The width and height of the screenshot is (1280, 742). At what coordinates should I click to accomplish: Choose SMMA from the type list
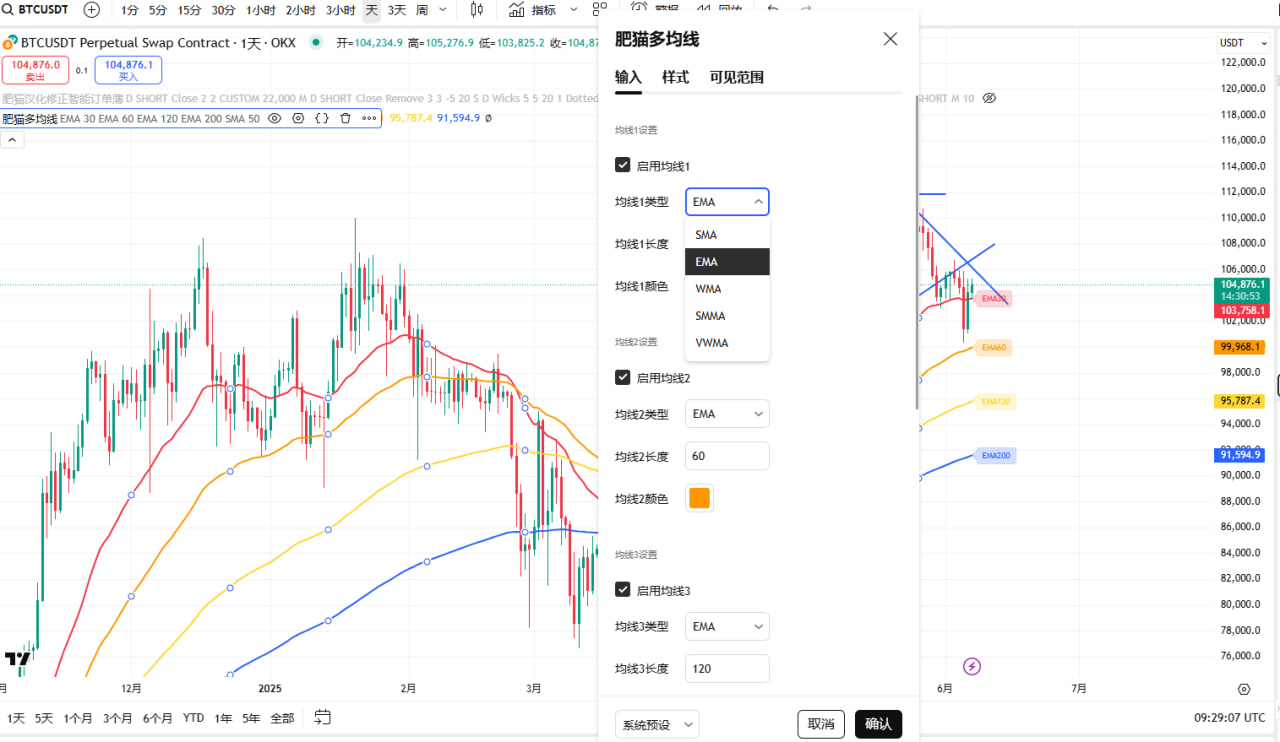click(727, 316)
